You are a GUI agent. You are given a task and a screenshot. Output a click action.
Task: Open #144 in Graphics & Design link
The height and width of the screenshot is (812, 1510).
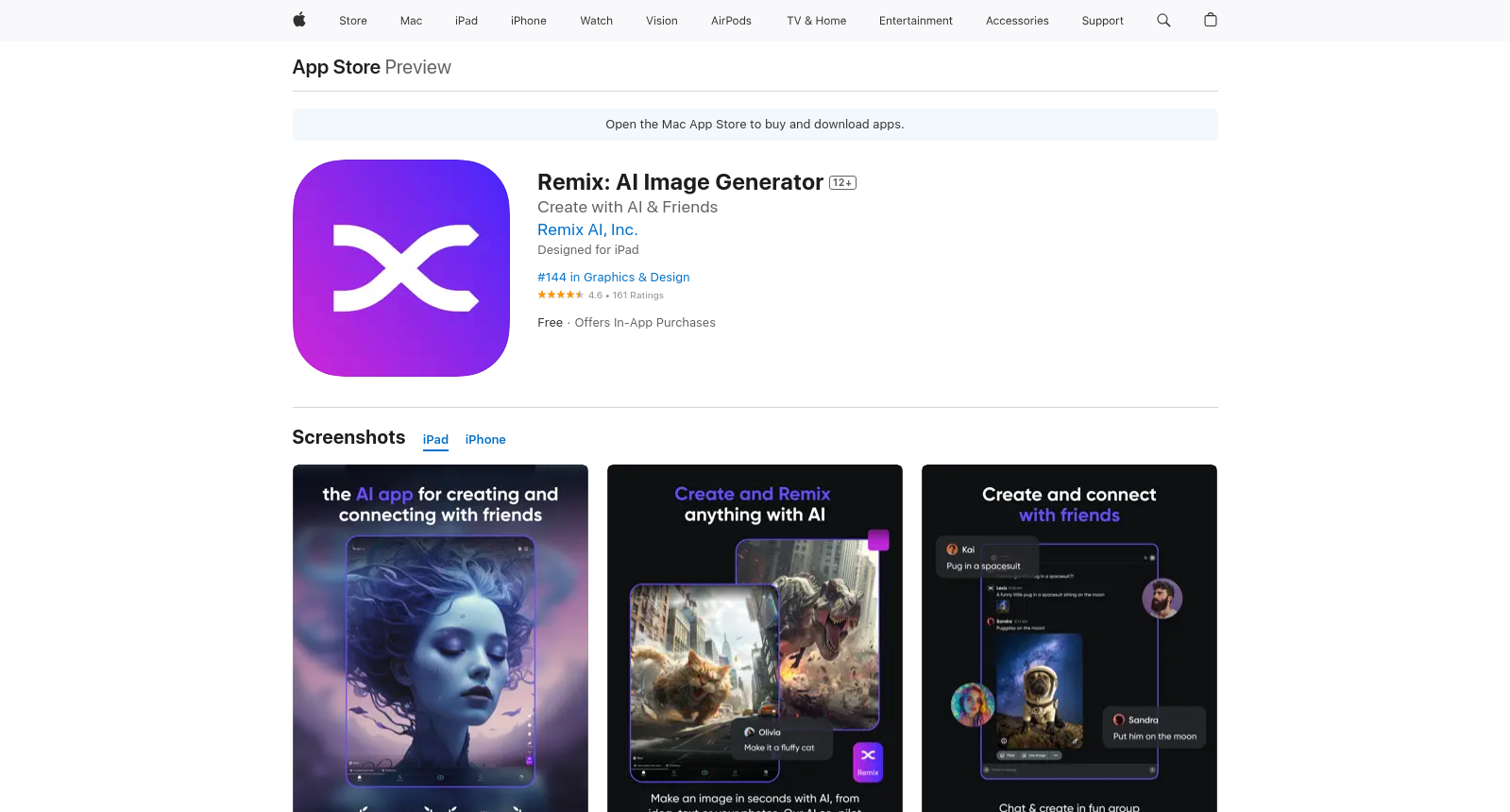(614, 278)
